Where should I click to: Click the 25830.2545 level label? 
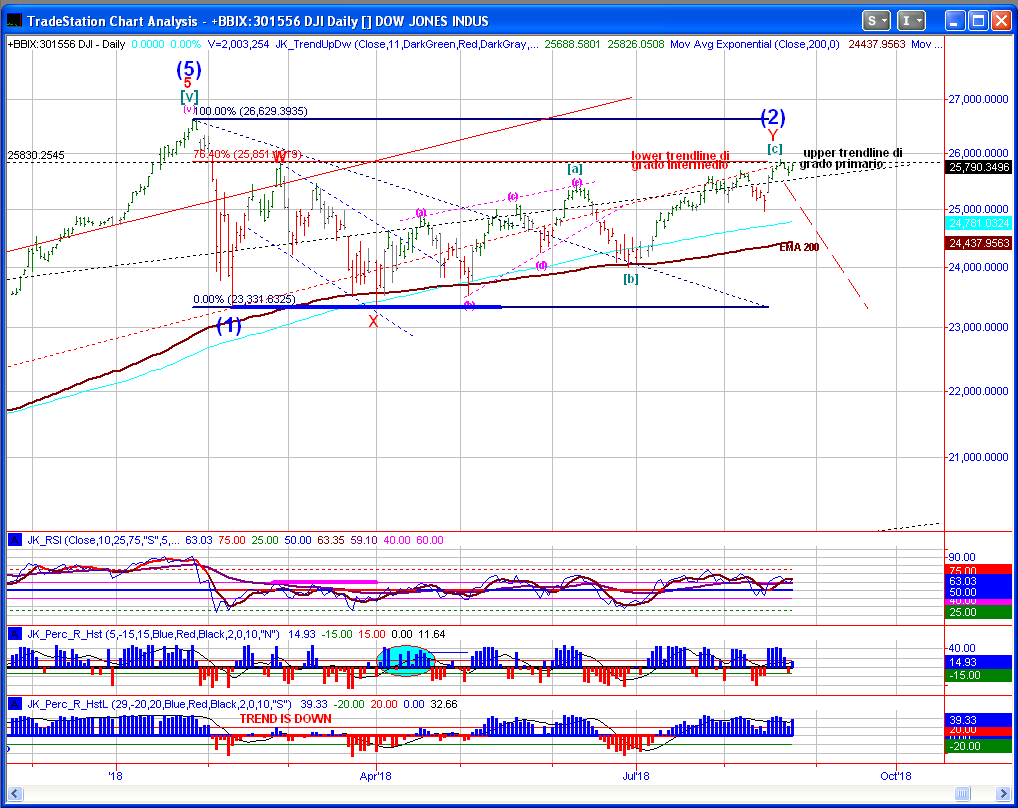tap(36, 156)
